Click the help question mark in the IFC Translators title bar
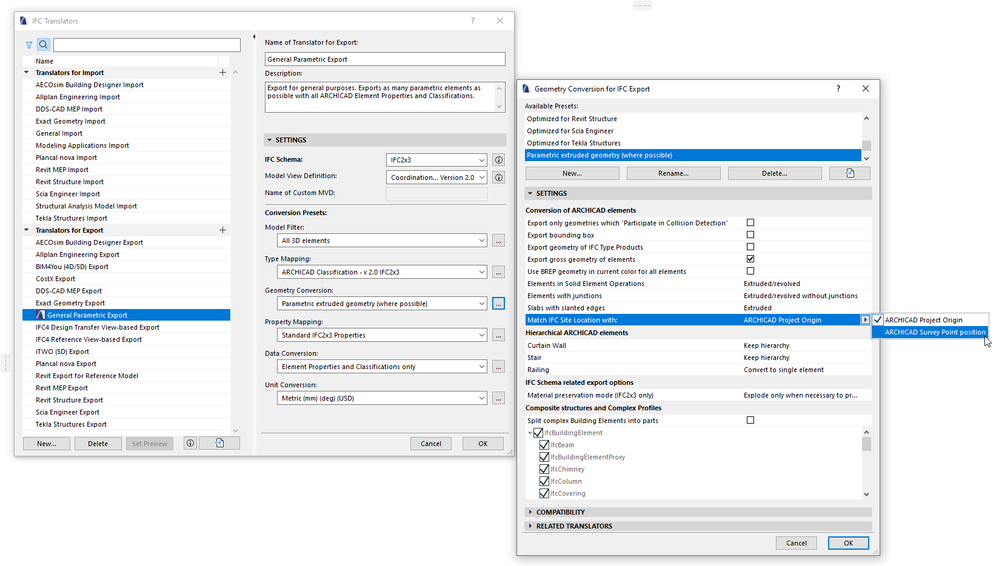 point(473,20)
